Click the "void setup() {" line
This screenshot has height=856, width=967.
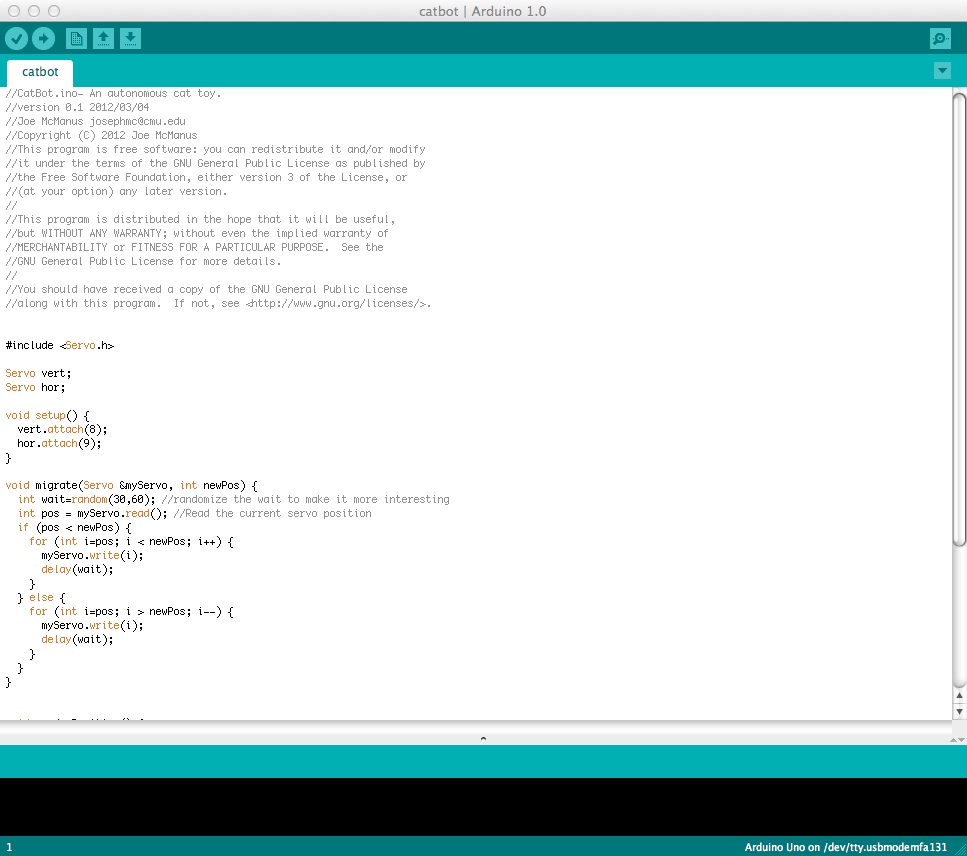pyautogui.click(x=47, y=416)
